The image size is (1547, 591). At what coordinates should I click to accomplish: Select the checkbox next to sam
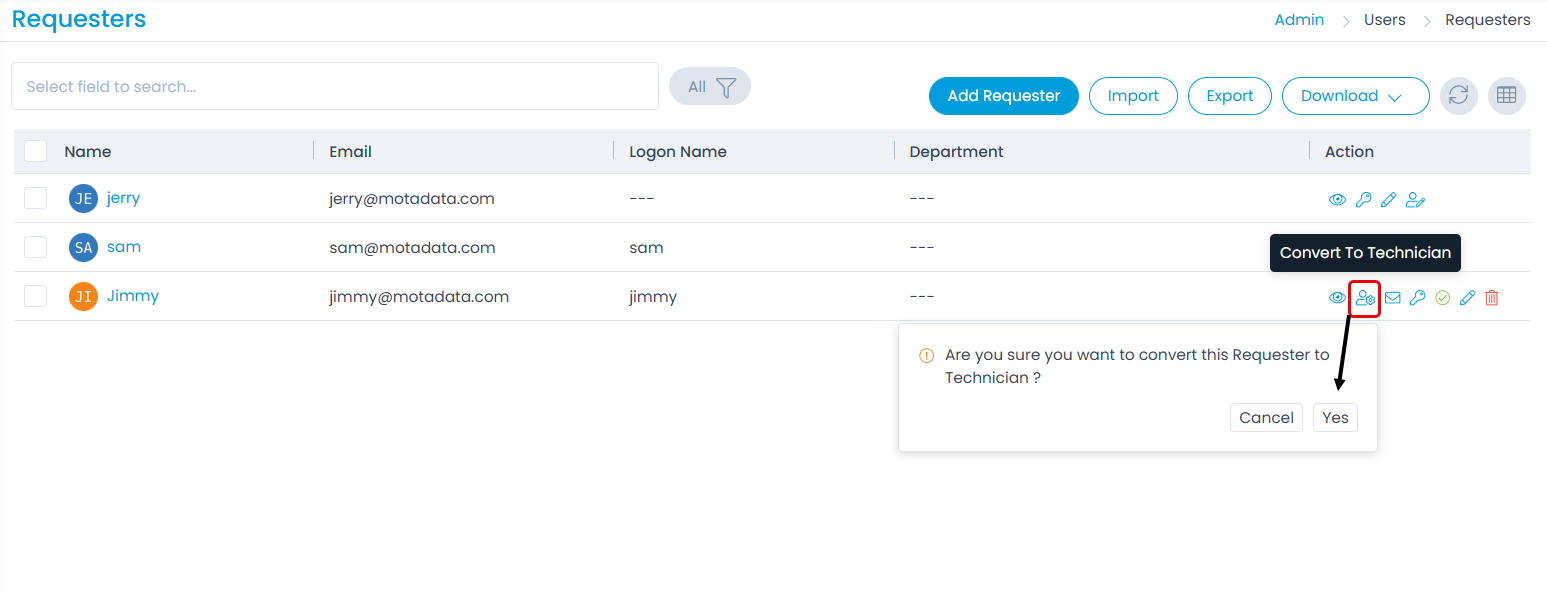coord(36,247)
